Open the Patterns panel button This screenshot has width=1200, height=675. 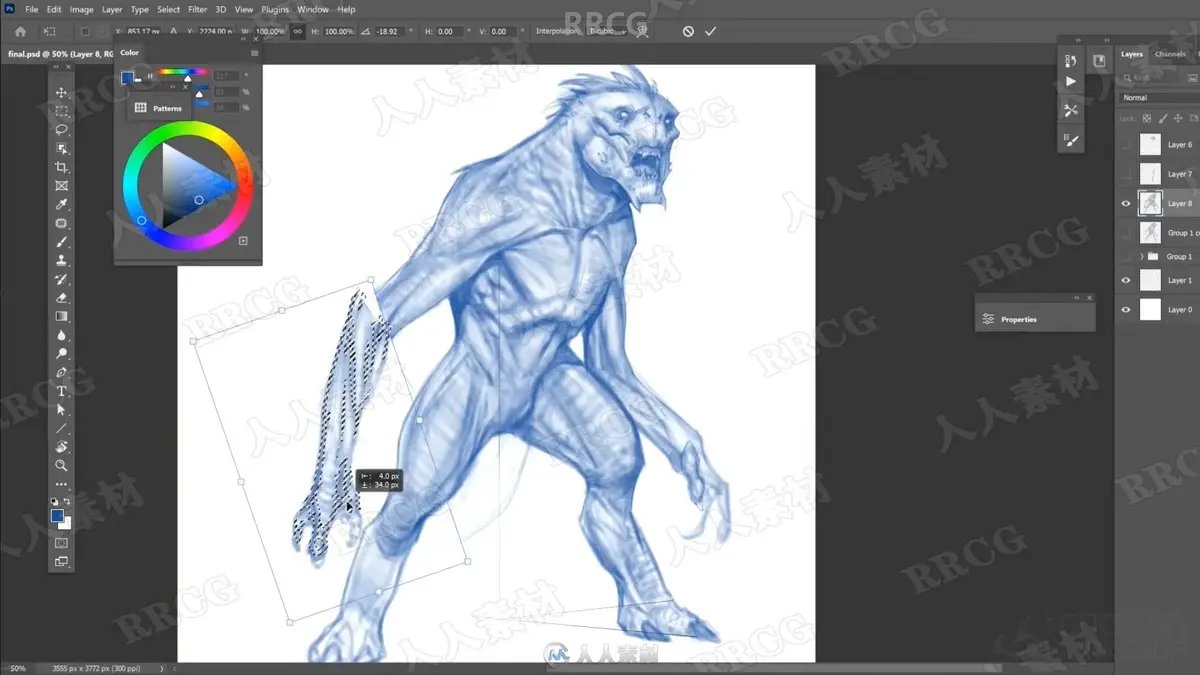coord(158,108)
